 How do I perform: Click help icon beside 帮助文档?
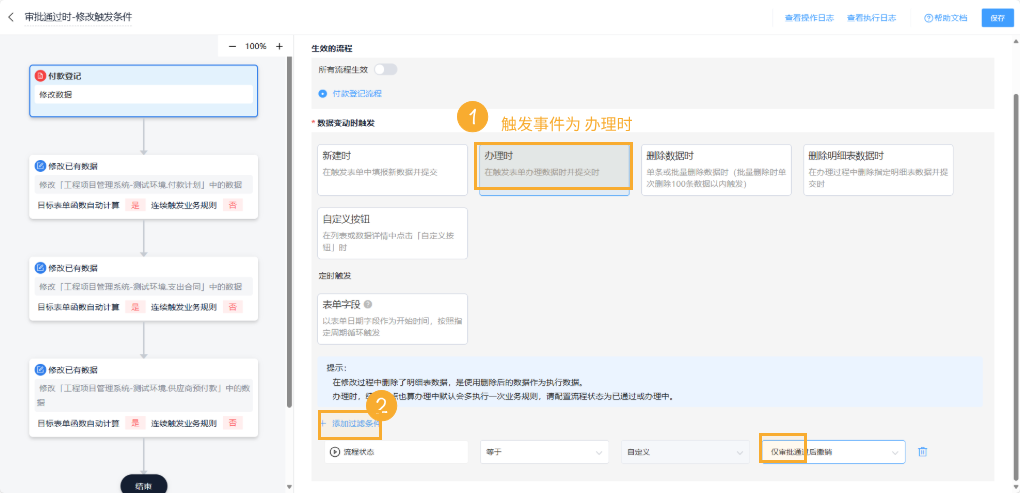click(928, 18)
